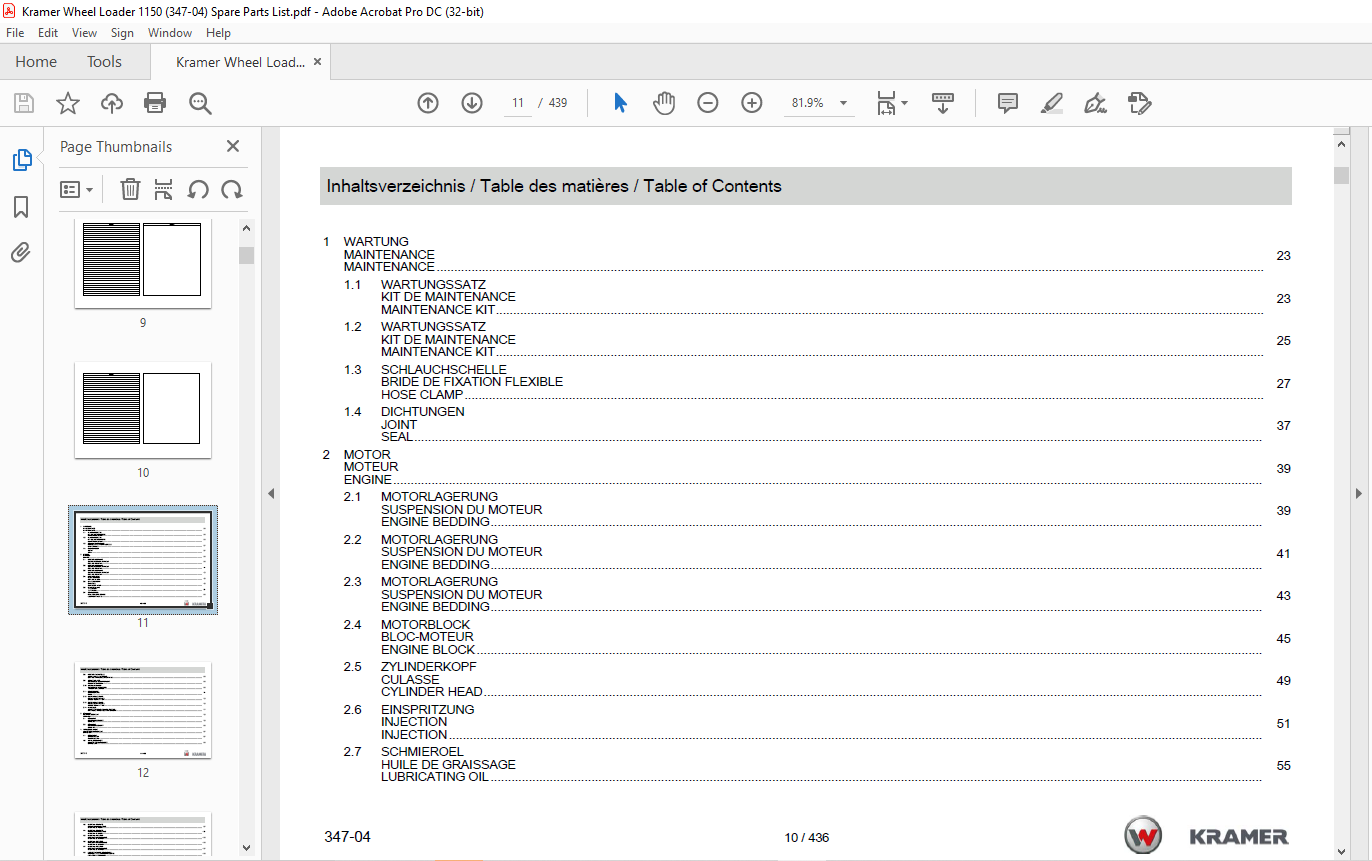This screenshot has width=1372, height=861.
Task: Select page 12 thumbnail
Action: pos(143,710)
